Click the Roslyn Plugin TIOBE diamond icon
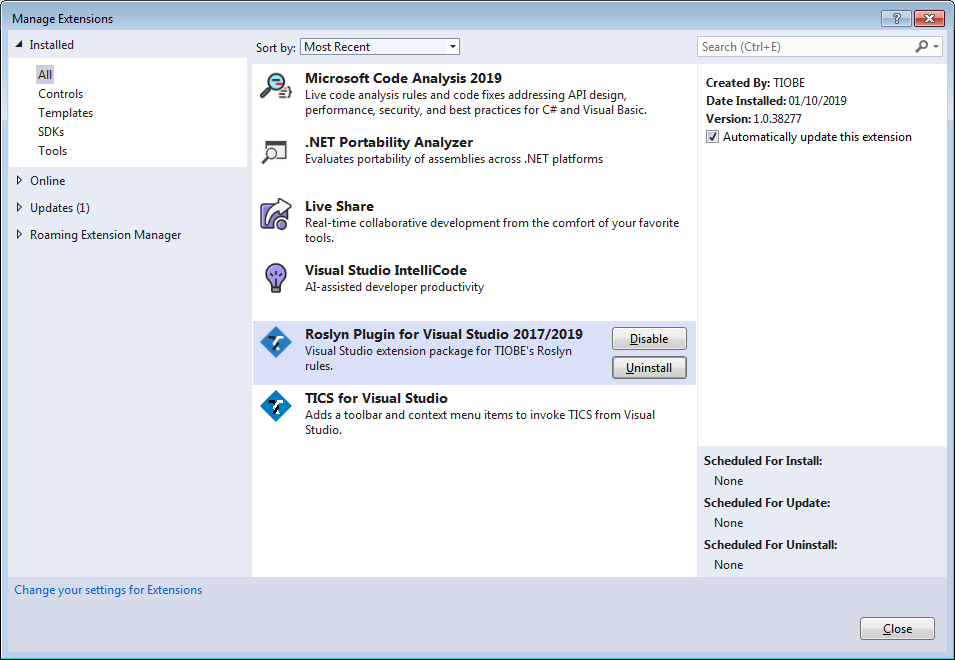 pos(276,342)
